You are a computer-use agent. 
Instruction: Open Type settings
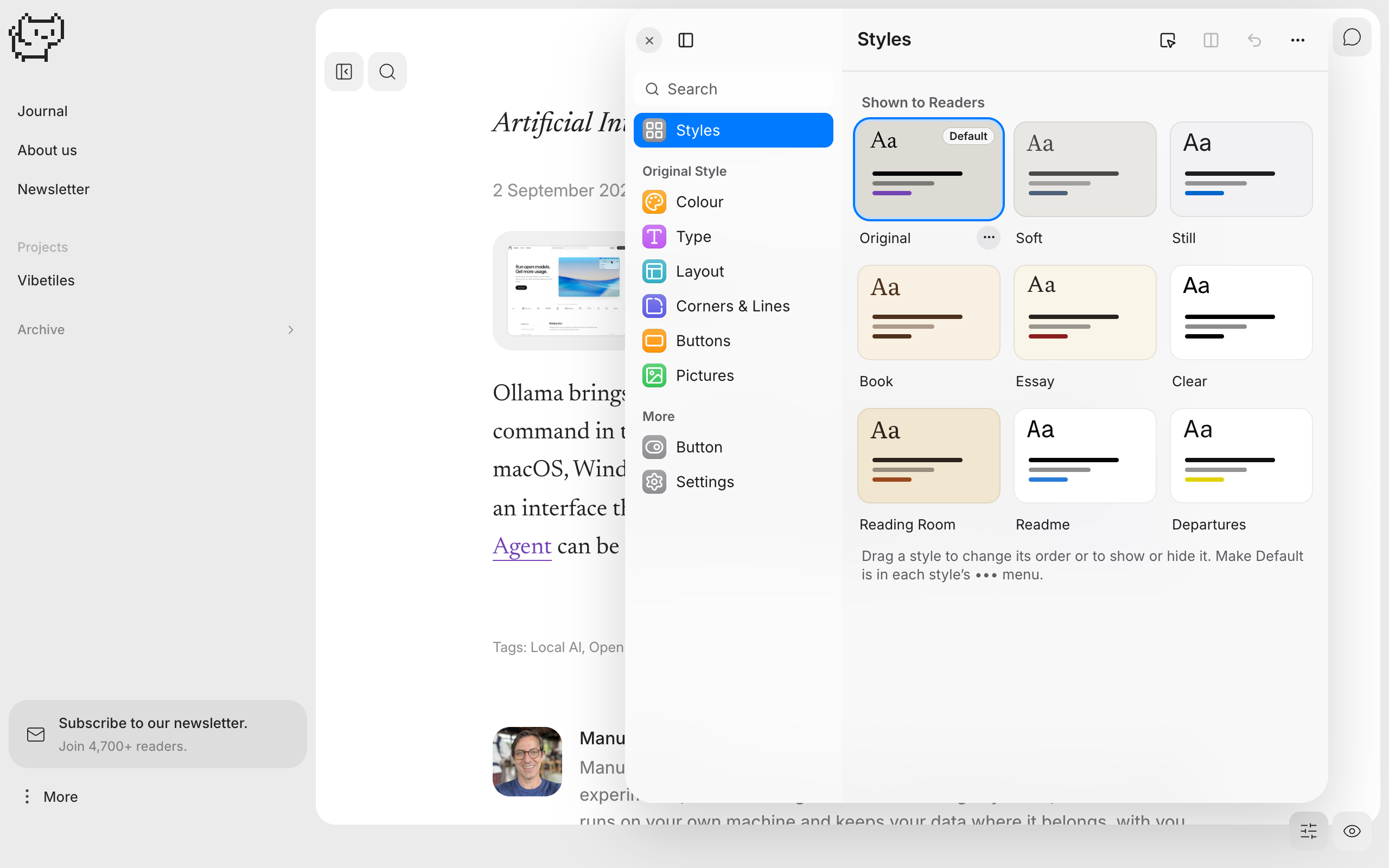click(x=734, y=237)
